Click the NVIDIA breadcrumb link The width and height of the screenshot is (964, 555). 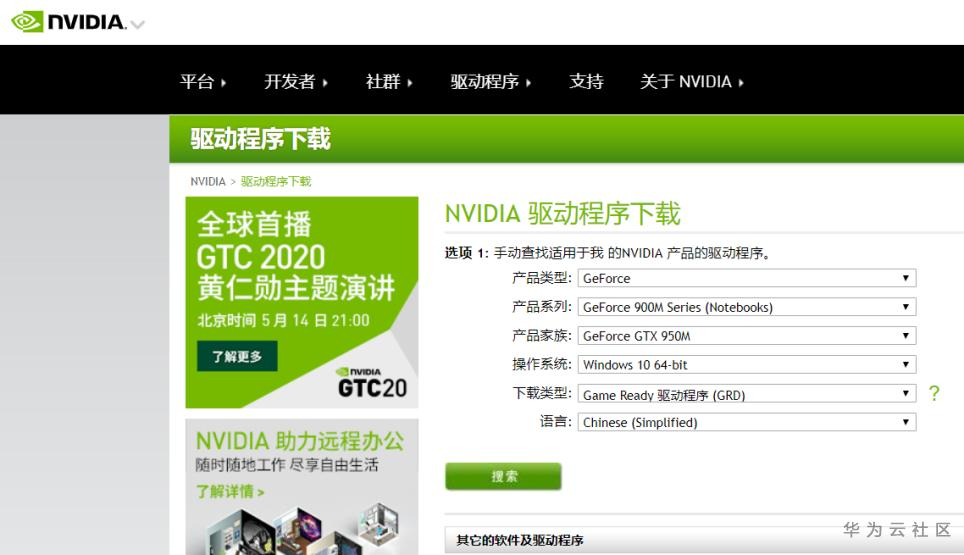coord(208,181)
